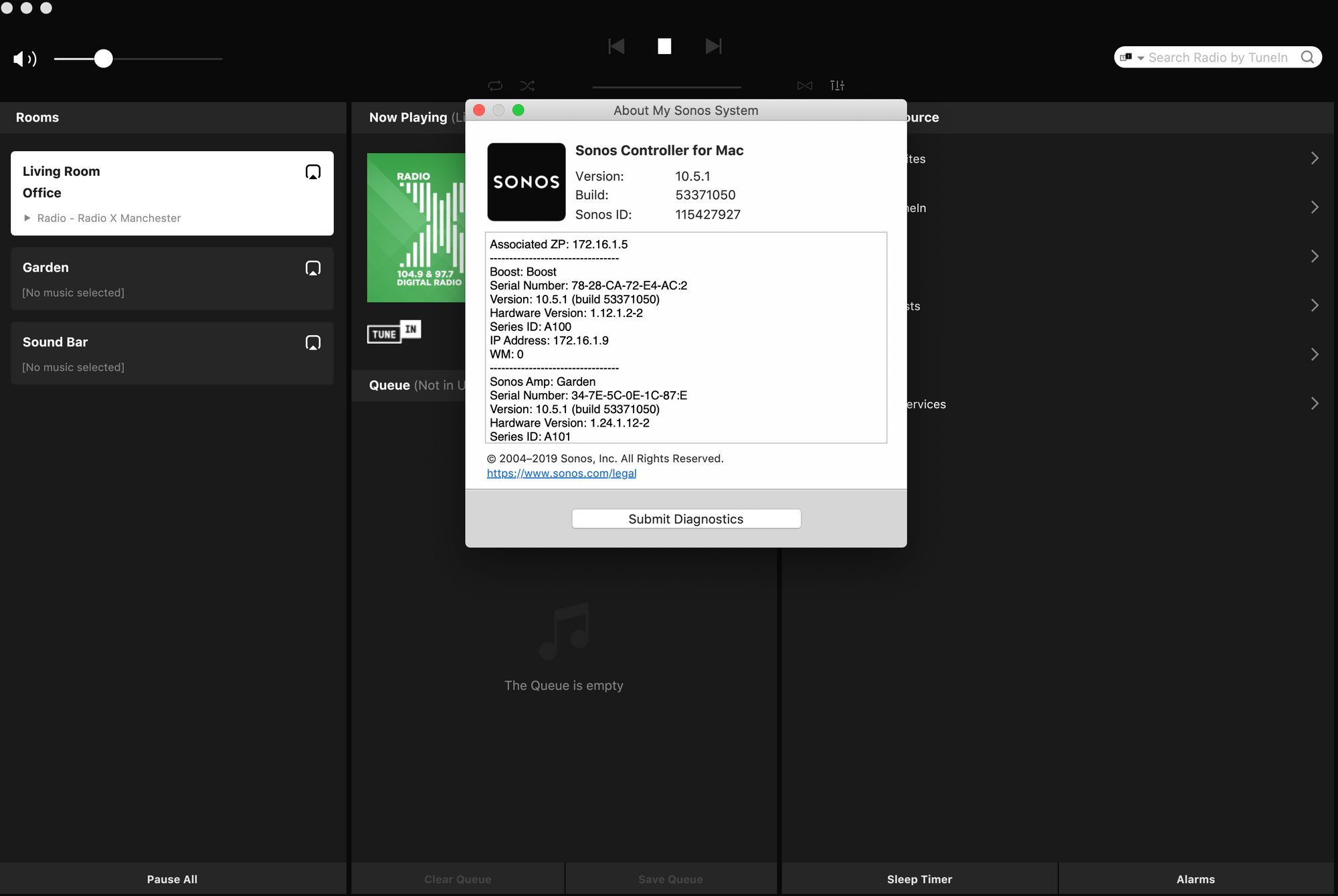Click the Associated ZP line
Viewport: 1338px width, 896px height.
point(559,245)
